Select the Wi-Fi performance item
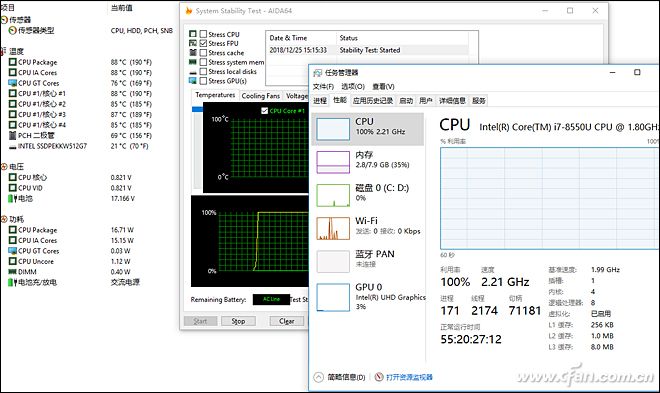This screenshot has width=660, height=393. point(367,228)
